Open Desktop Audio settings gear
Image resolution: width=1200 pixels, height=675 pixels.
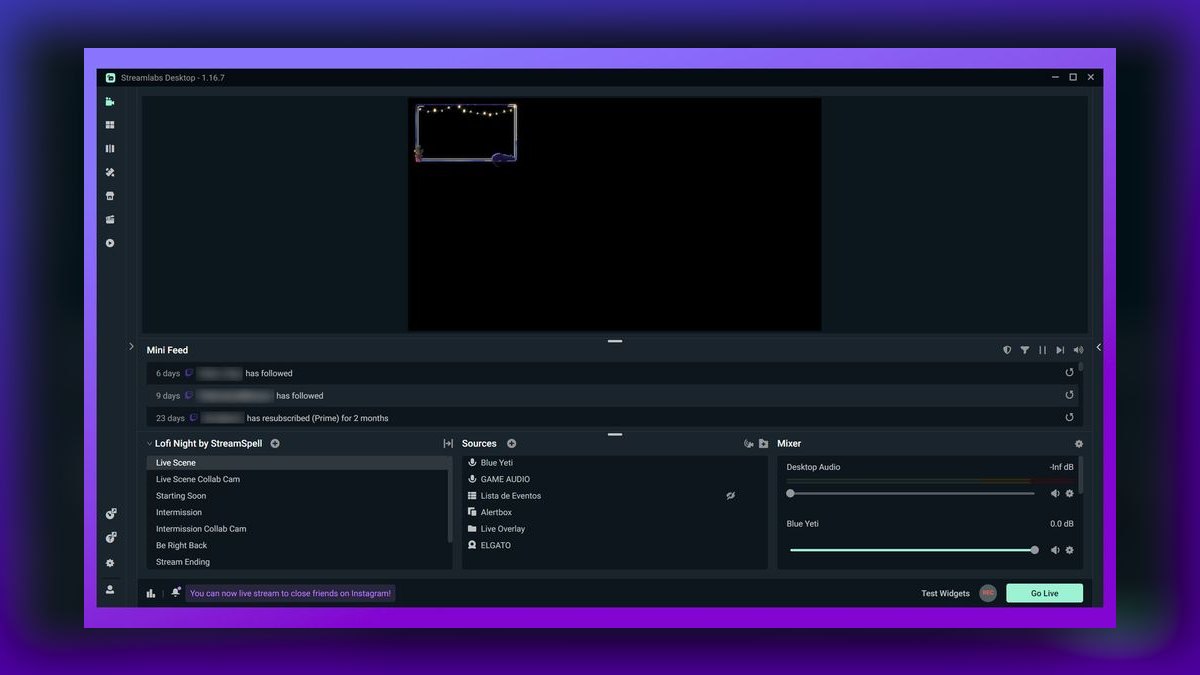click(1069, 493)
